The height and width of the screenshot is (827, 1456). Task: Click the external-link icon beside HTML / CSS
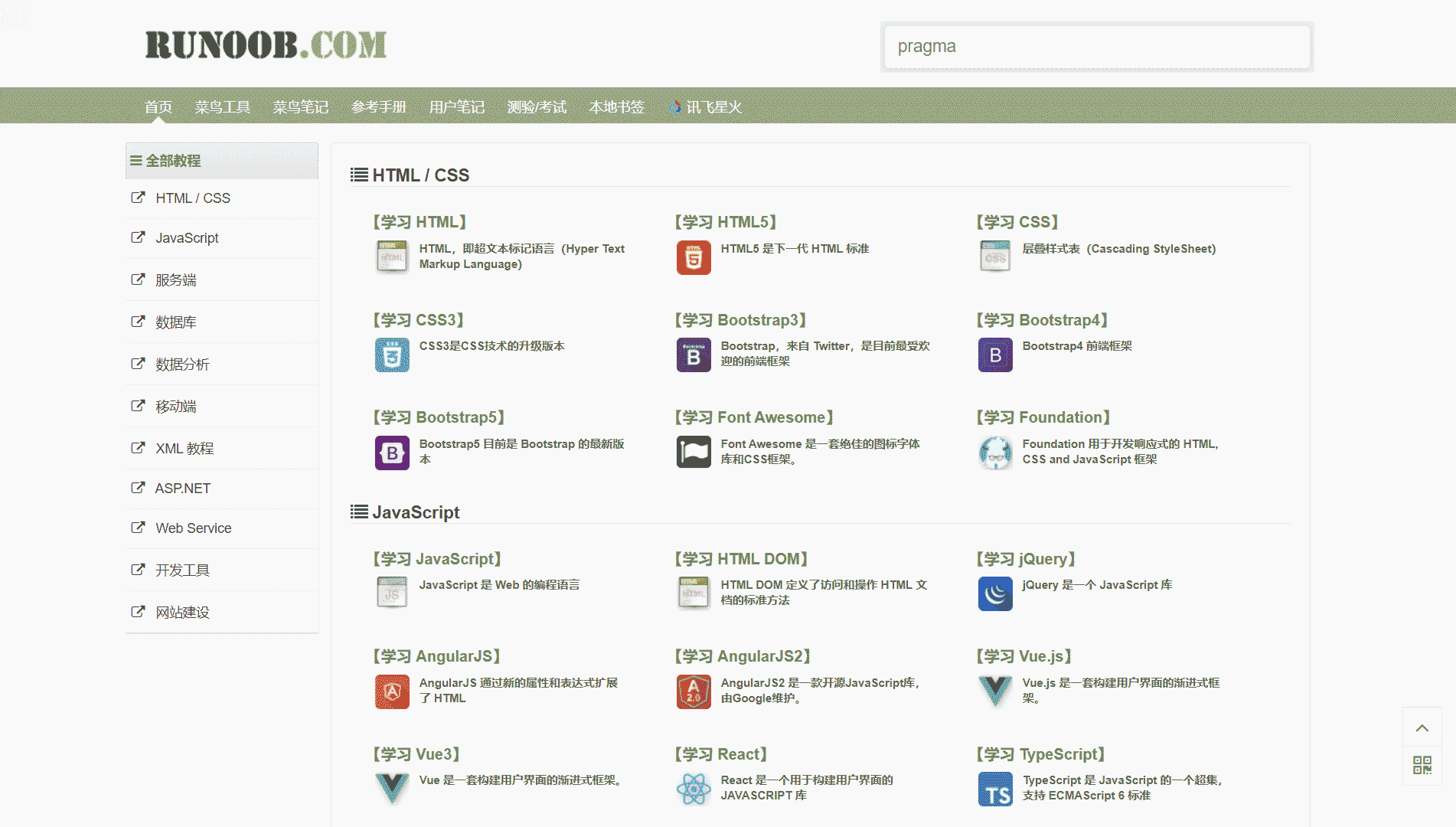click(x=138, y=198)
